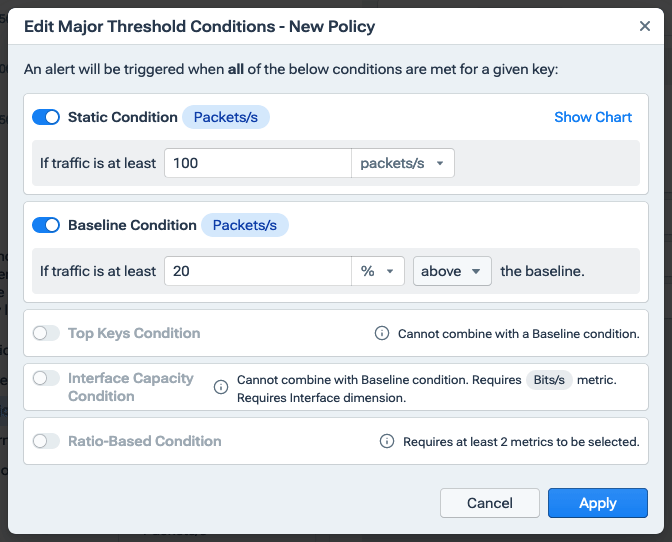Toggle the Interface Capacity Condition switch
The image size is (672, 542).
[x=46, y=378]
